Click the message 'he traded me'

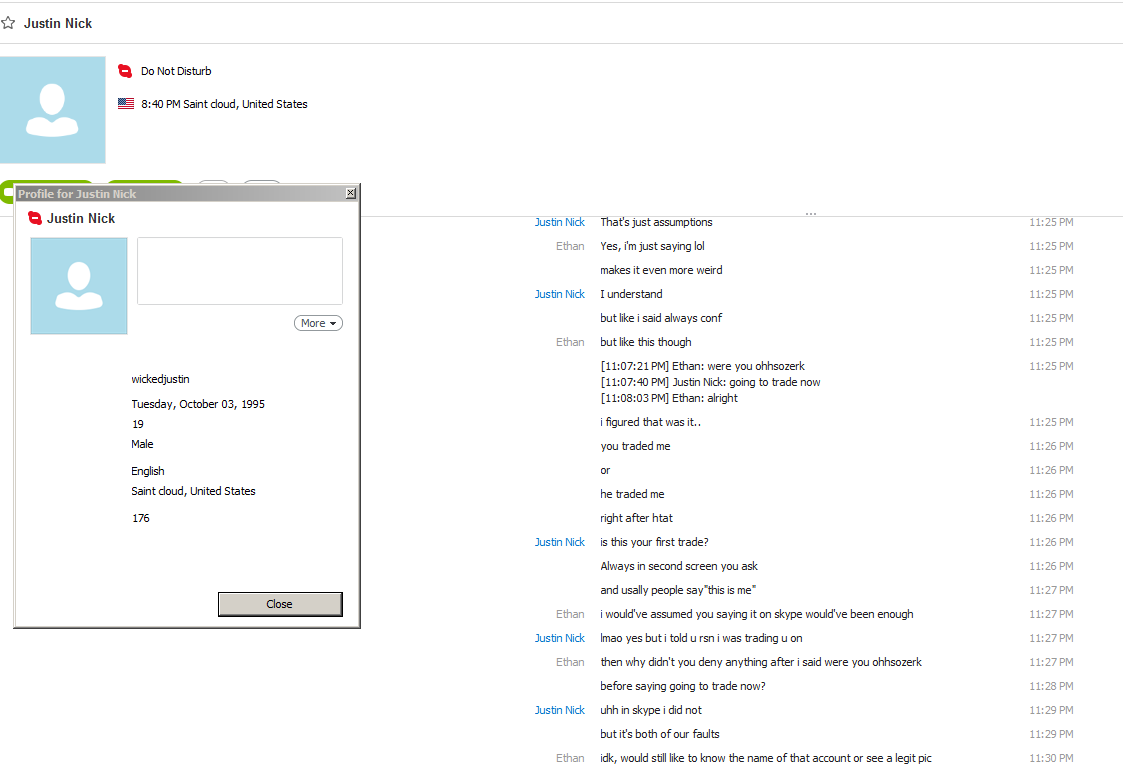[632, 494]
